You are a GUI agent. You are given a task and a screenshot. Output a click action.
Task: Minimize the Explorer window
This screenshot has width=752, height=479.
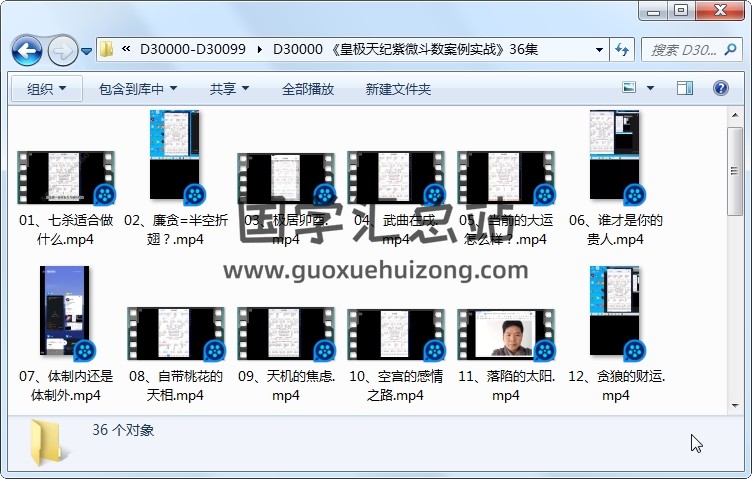pyautogui.click(x=654, y=10)
